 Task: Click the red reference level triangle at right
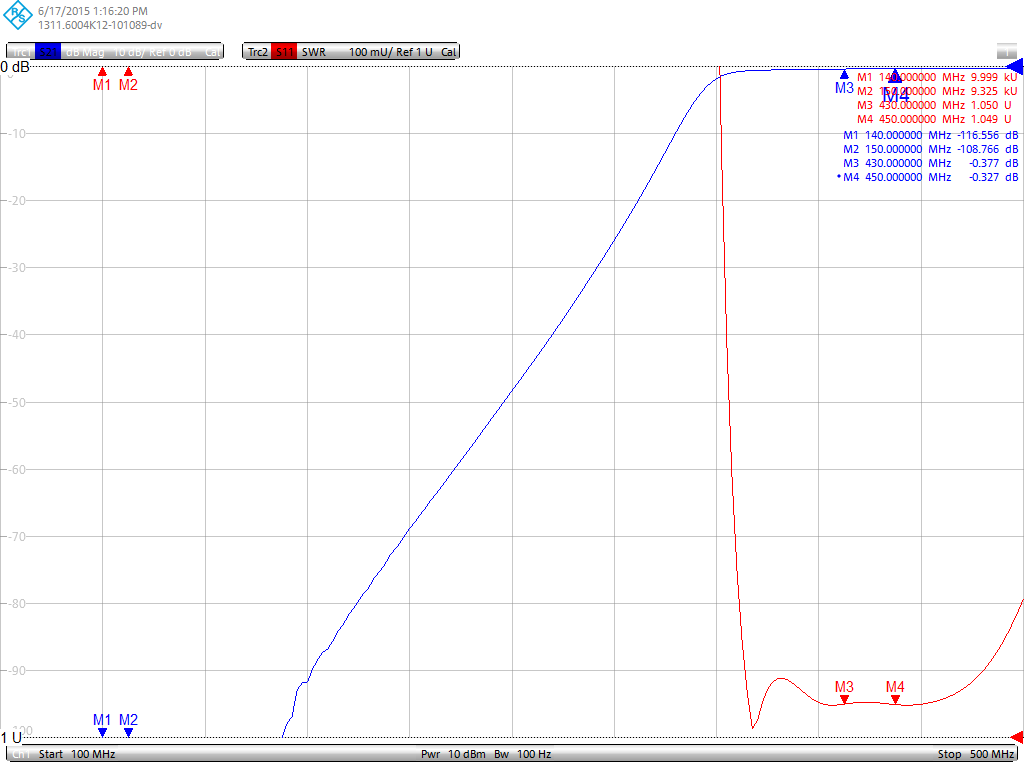(1017, 737)
